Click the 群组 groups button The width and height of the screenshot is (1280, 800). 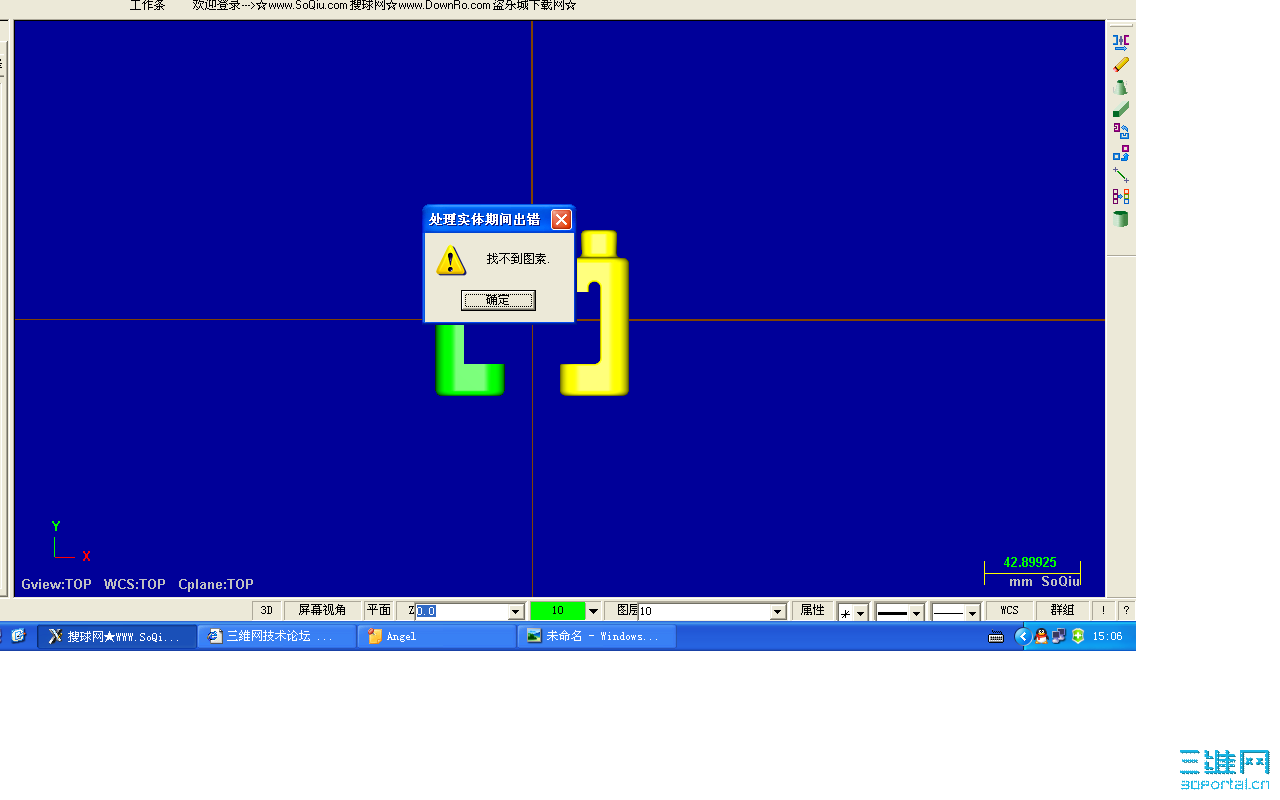(1062, 610)
